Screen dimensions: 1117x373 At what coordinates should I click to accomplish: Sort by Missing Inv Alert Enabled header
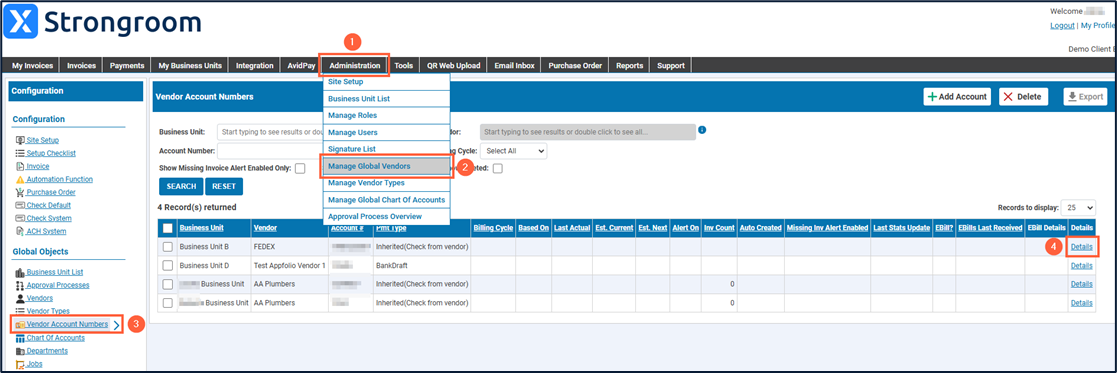click(827, 228)
